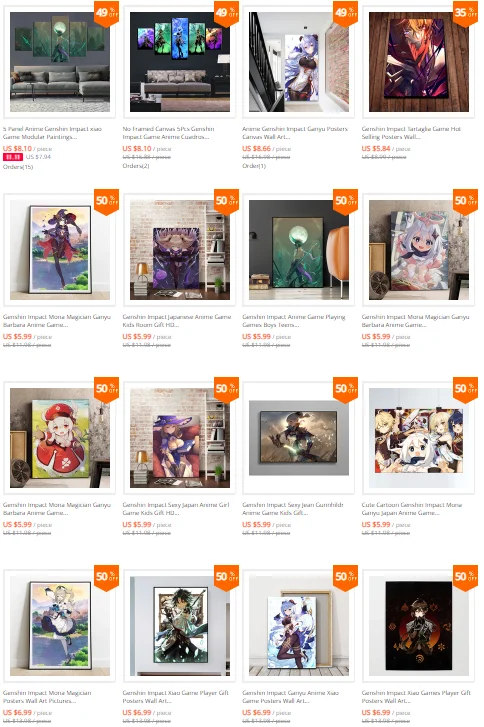
Task: Open the Tartaglia Game Hot Selling Posters link
Action: pos(411,133)
